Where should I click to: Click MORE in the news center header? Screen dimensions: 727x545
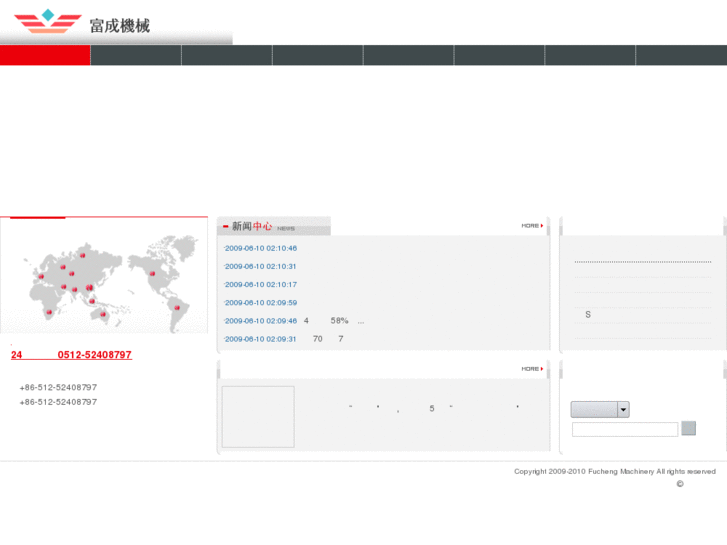coord(532,225)
